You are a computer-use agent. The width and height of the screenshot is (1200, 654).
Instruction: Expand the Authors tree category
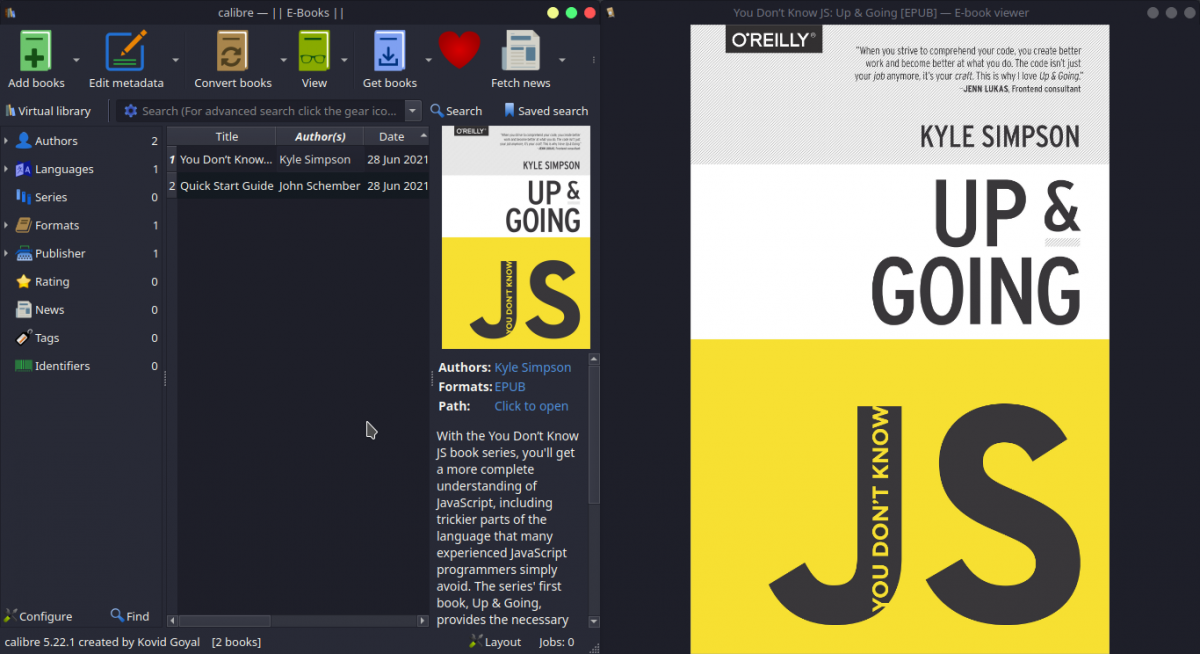click(6, 141)
